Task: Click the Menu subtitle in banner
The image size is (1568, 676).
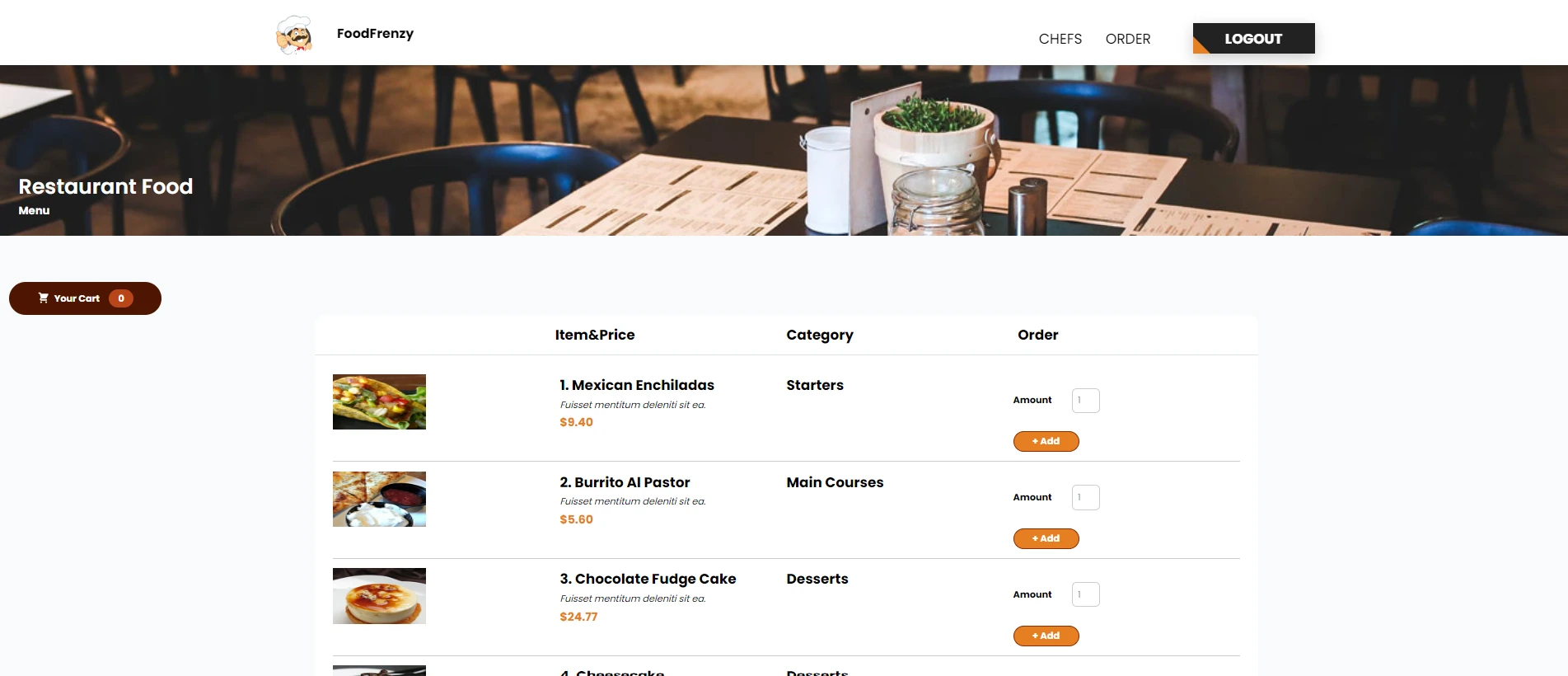Action: (x=34, y=210)
